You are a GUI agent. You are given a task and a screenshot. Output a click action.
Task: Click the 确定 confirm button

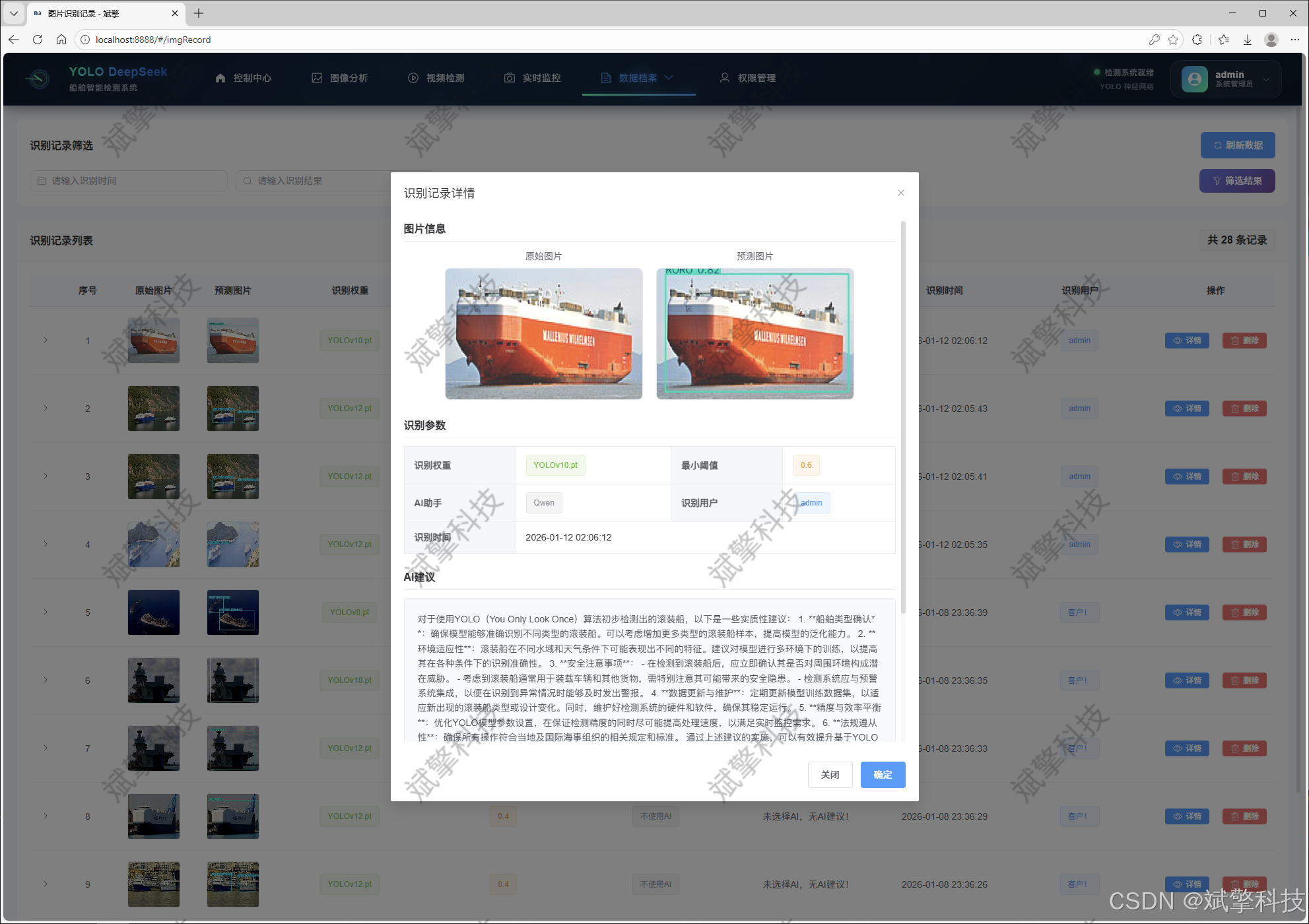click(883, 775)
